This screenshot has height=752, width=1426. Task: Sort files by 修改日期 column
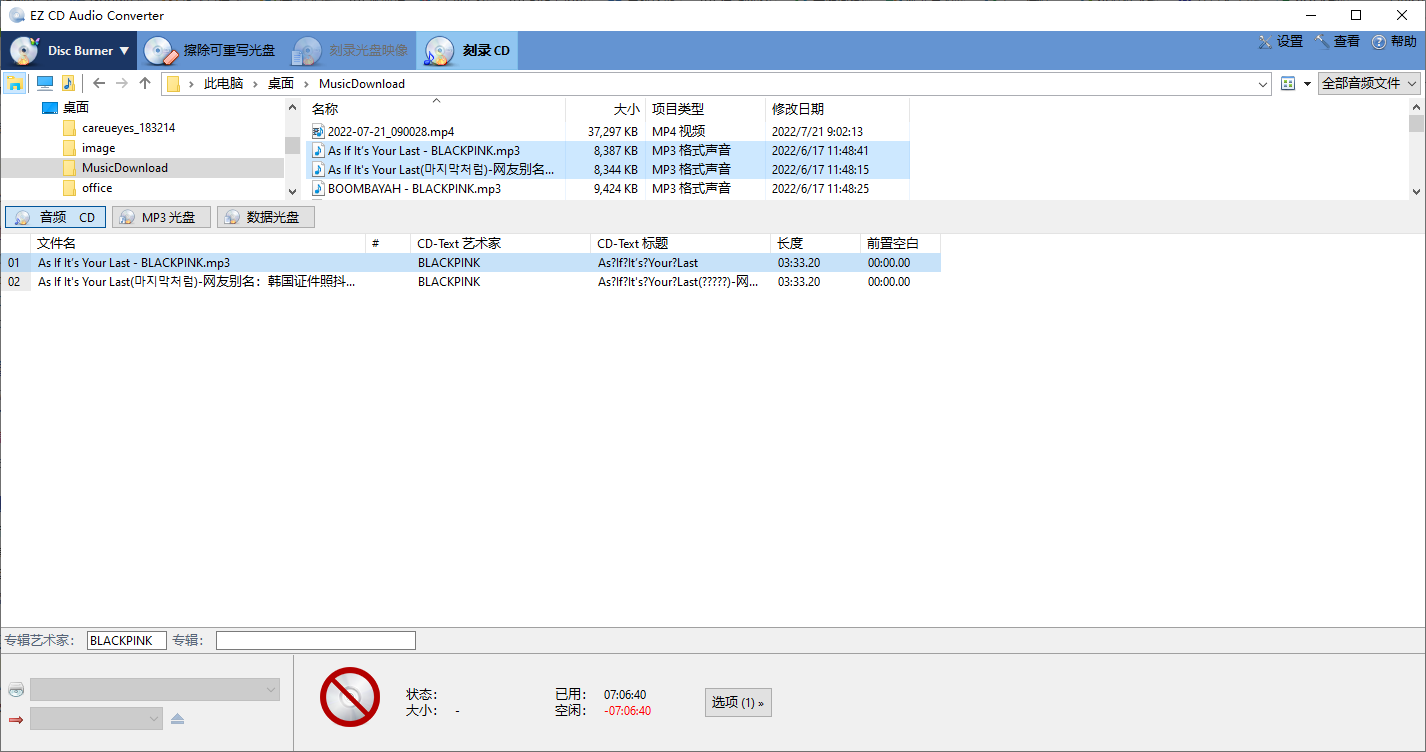click(837, 109)
